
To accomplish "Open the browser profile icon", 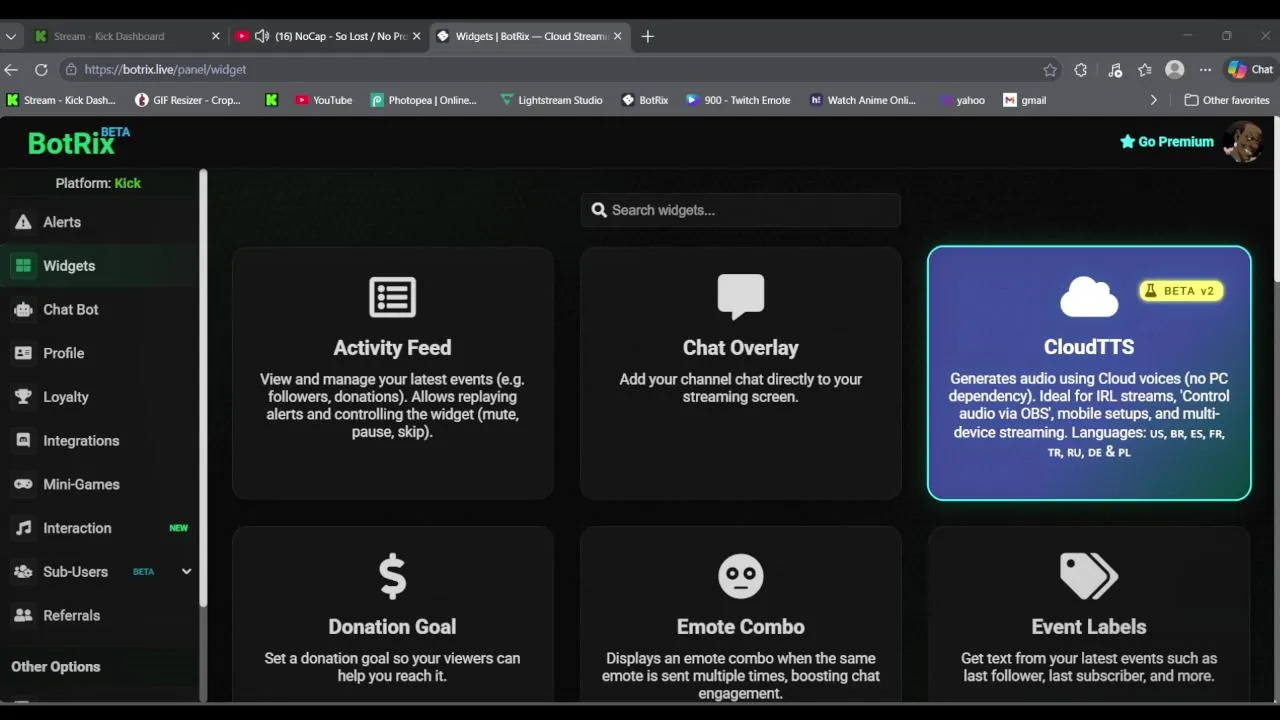I will [1175, 70].
